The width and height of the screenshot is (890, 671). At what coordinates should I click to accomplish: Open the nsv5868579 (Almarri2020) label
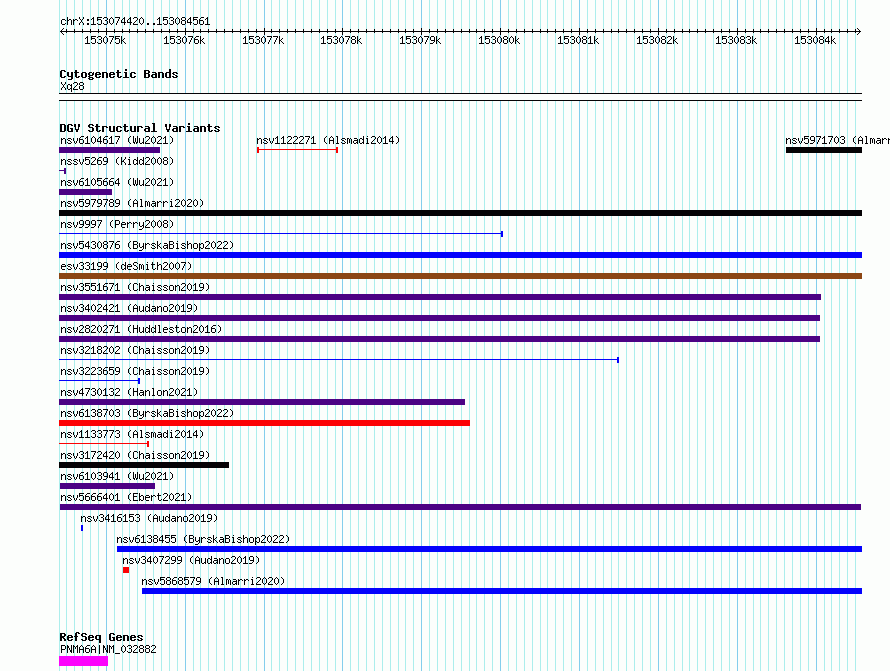tap(213, 581)
